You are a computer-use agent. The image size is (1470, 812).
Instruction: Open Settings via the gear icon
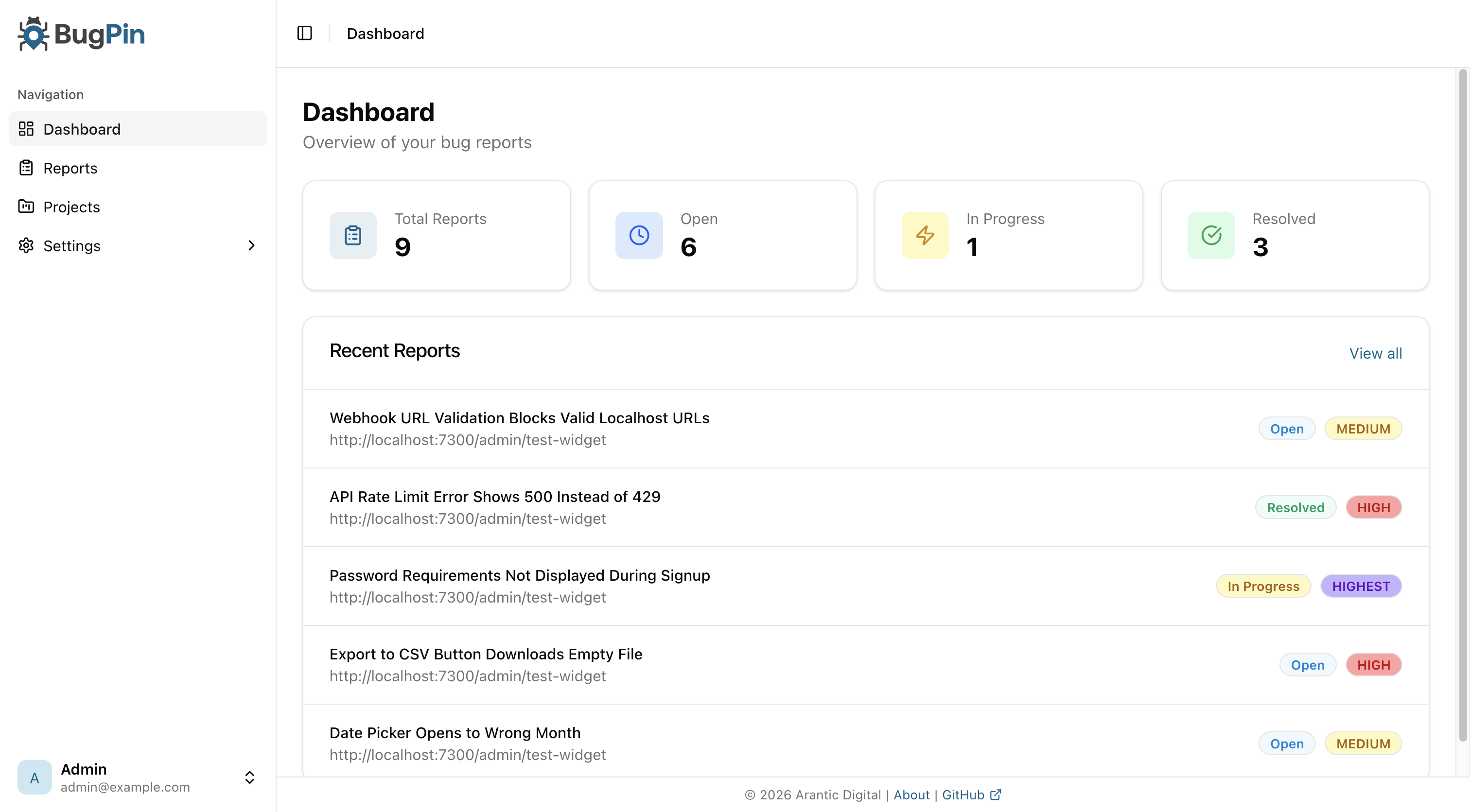coord(26,245)
